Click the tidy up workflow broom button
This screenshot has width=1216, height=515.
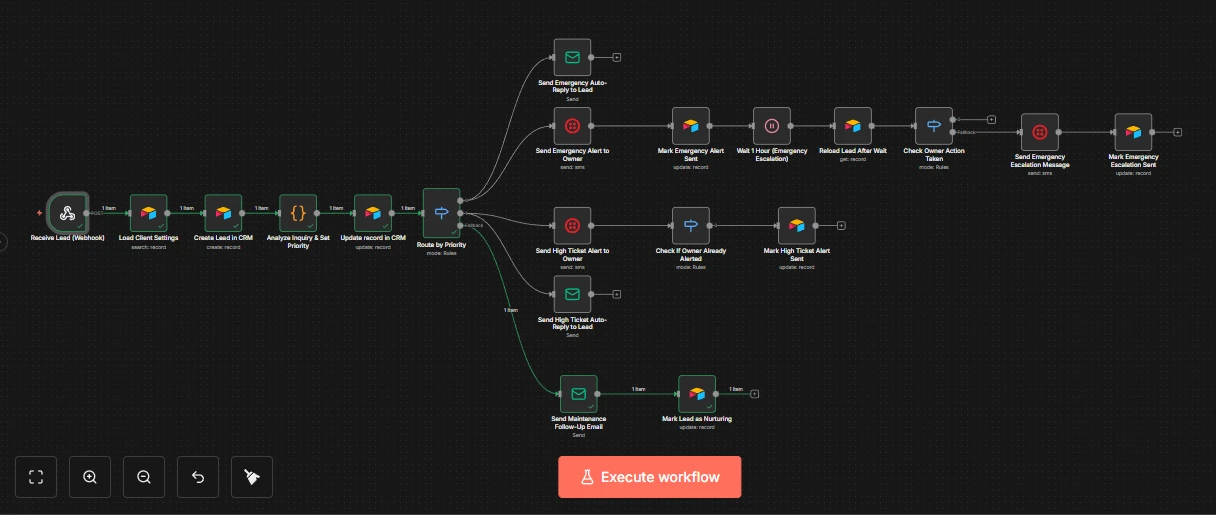click(x=252, y=477)
